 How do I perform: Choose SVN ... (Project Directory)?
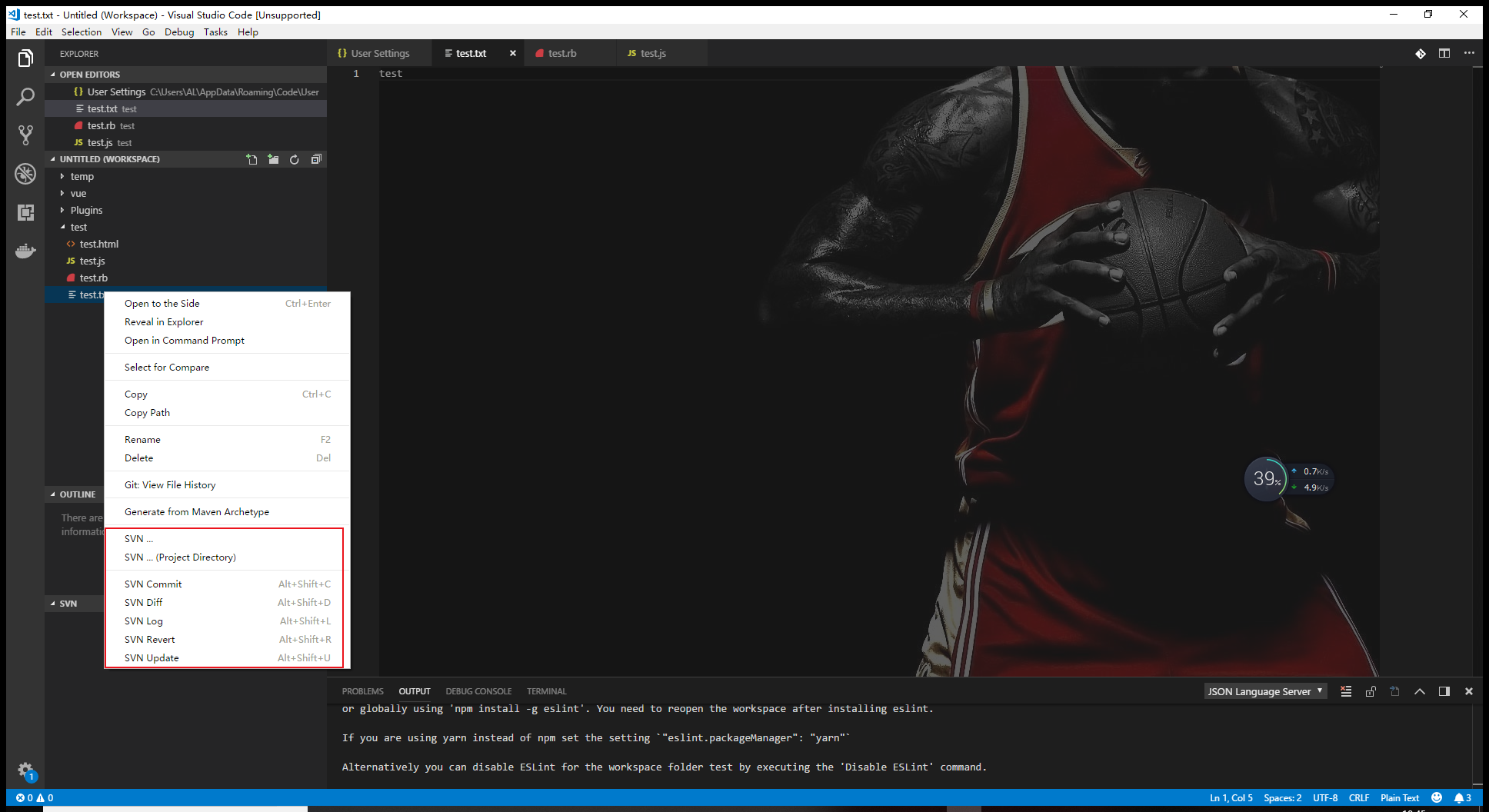(228, 557)
